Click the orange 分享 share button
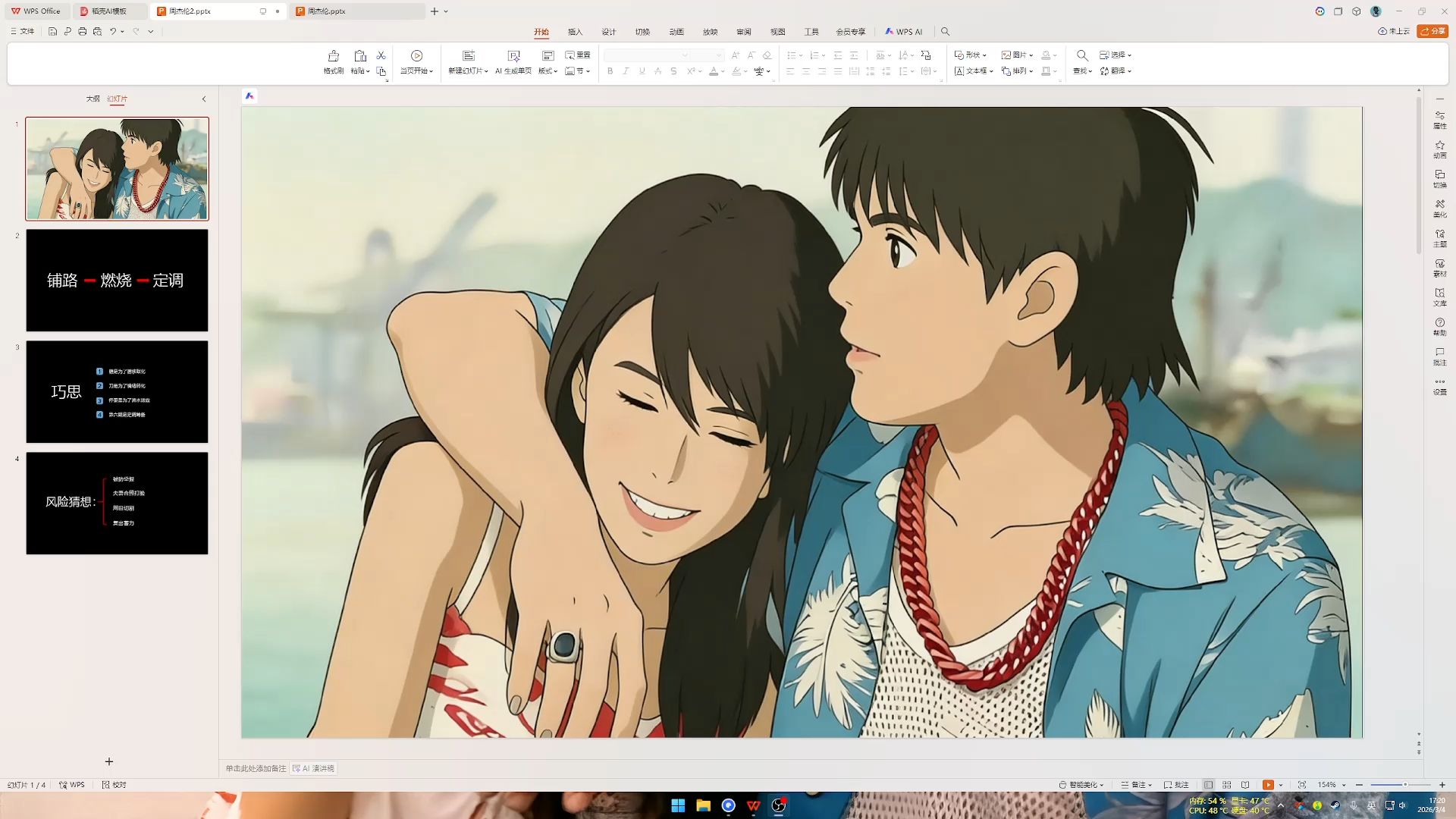Image resolution: width=1456 pixels, height=819 pixels. pyautogui.click(x=1432, y=32)
